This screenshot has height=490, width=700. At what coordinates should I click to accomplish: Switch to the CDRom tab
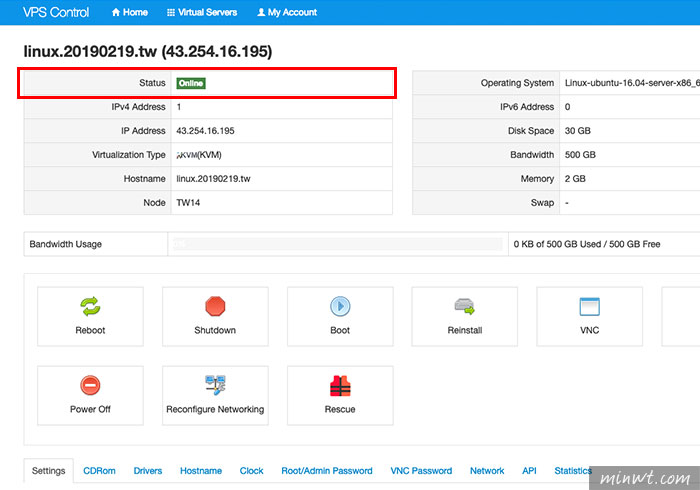pyautogui.click(x=99, y=471)
